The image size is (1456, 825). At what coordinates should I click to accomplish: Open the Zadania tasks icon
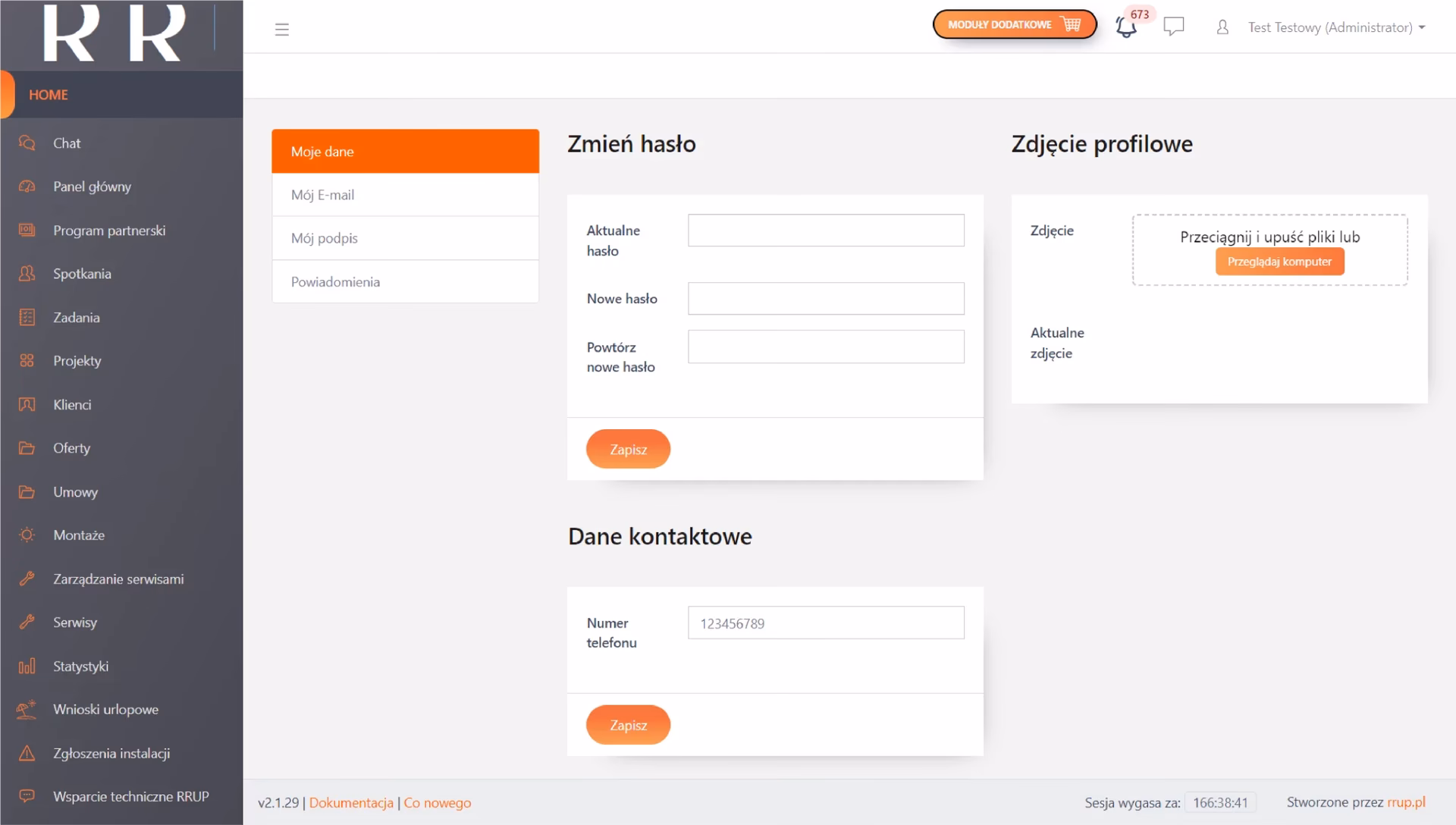[27, 317]
